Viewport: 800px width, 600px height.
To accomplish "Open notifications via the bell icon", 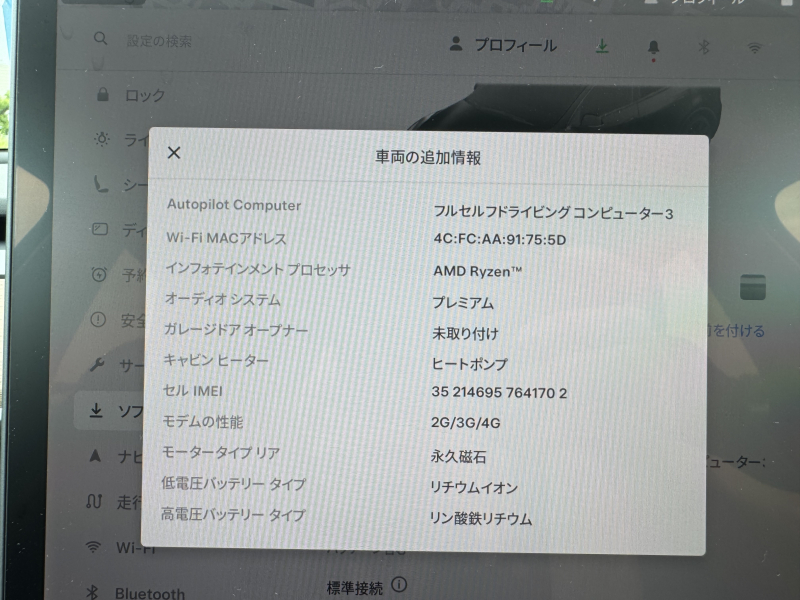I will click(653, 48).
